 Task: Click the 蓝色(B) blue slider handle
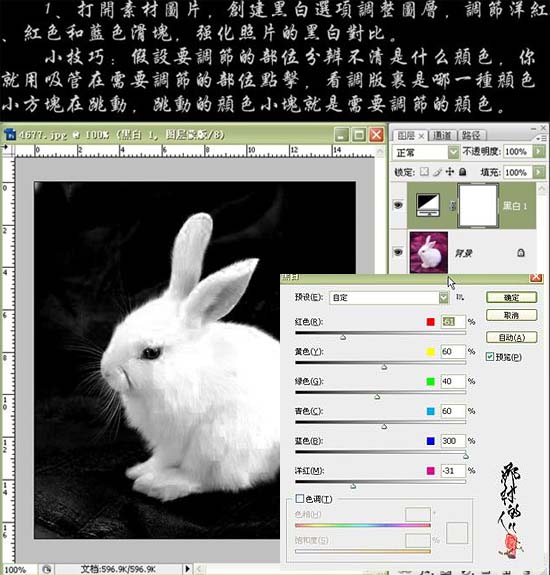point(466,456)
